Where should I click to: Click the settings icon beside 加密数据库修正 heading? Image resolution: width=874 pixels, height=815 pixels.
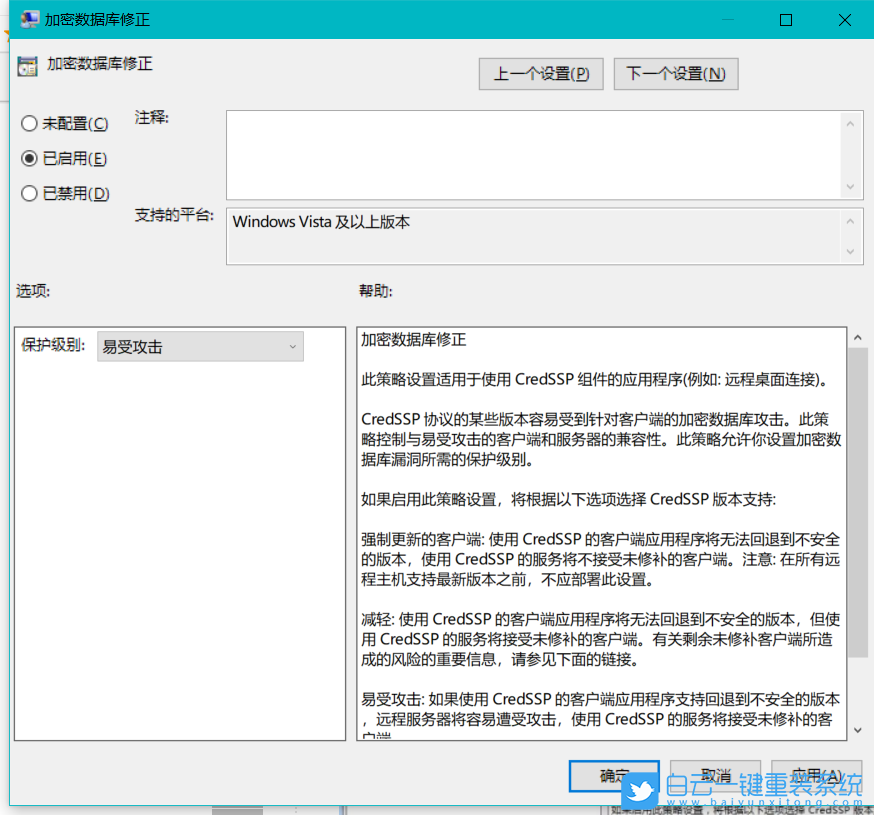25,64
